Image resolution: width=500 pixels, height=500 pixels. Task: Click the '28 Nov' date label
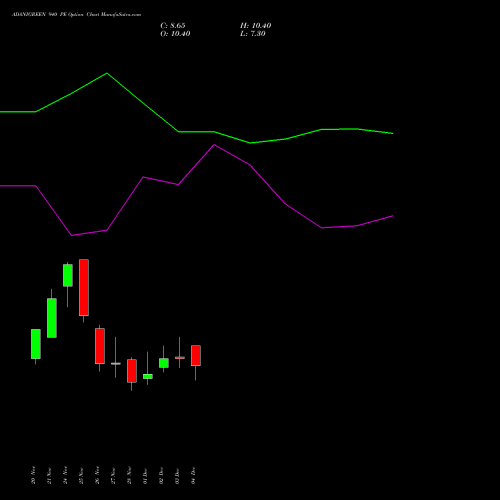point(129,475)
